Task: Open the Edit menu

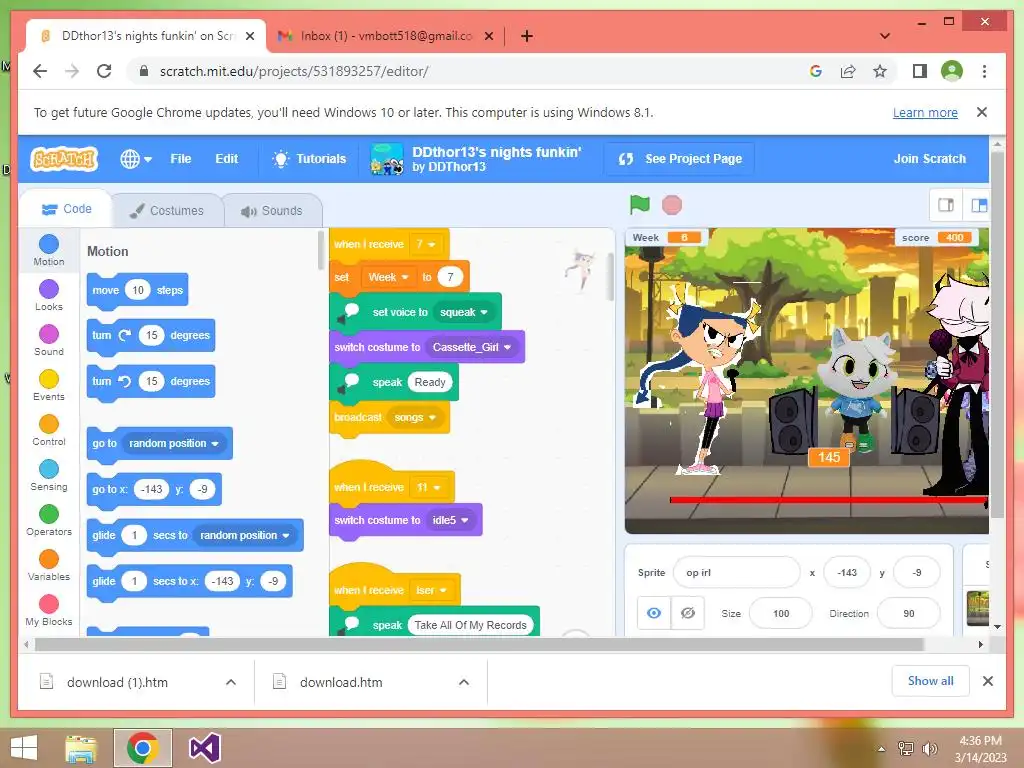Action: 227,159
